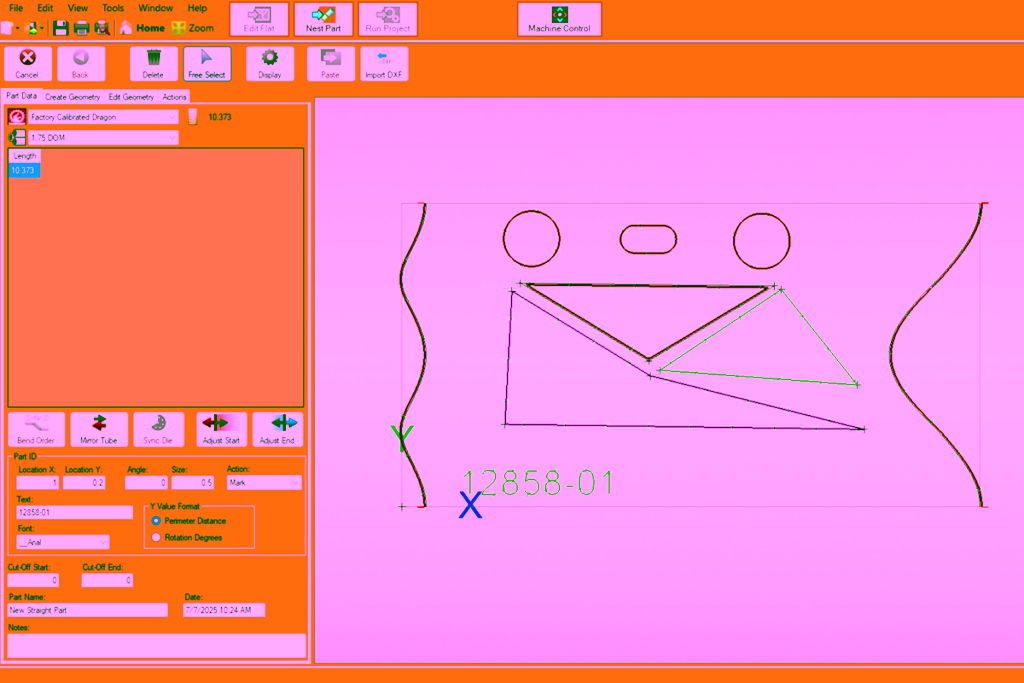This screenshot has height=683, width=1024.
Task: Click the Adjust End button
Action: (x=278, y=429)
